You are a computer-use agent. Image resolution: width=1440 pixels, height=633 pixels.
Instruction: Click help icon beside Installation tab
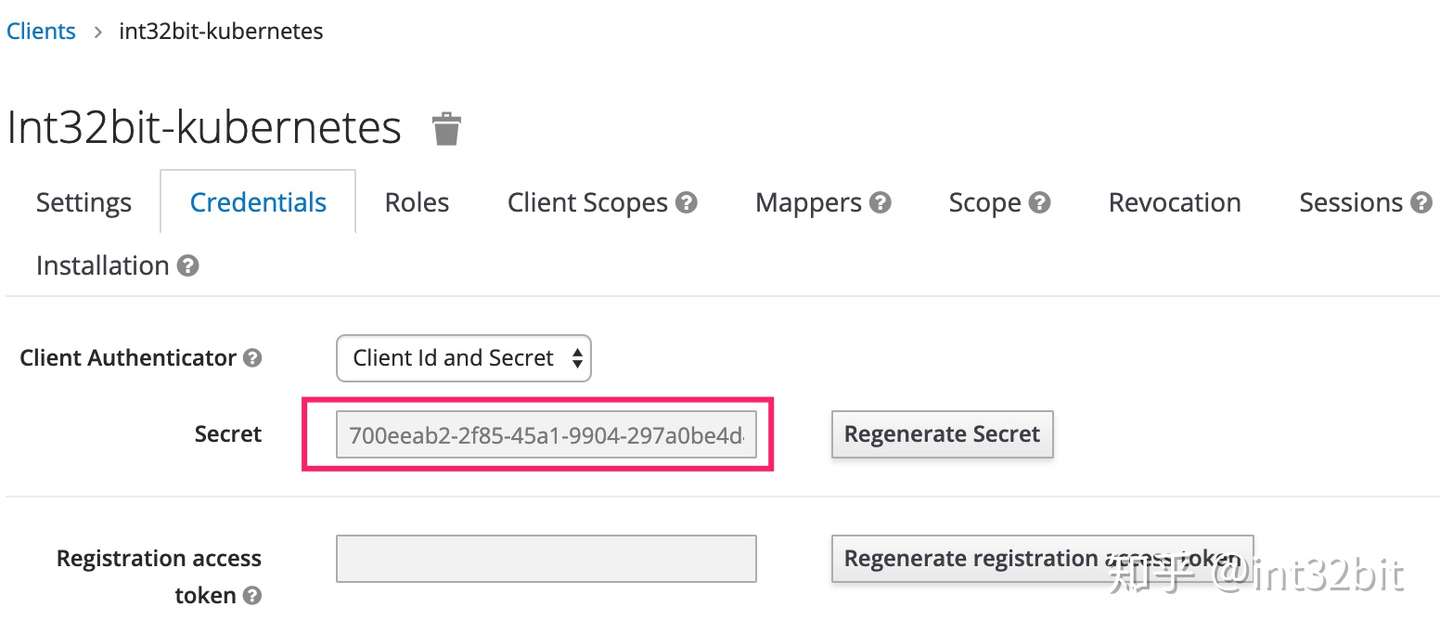coord(187,266)
